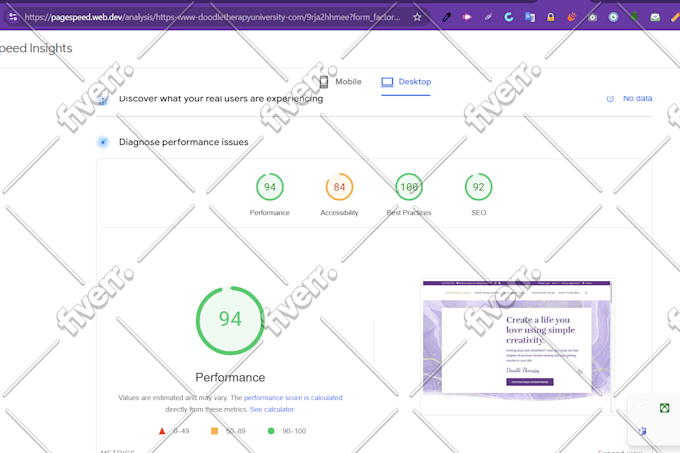
Task: Bookmark this page with the star icon
Action: tap(417, 17)
